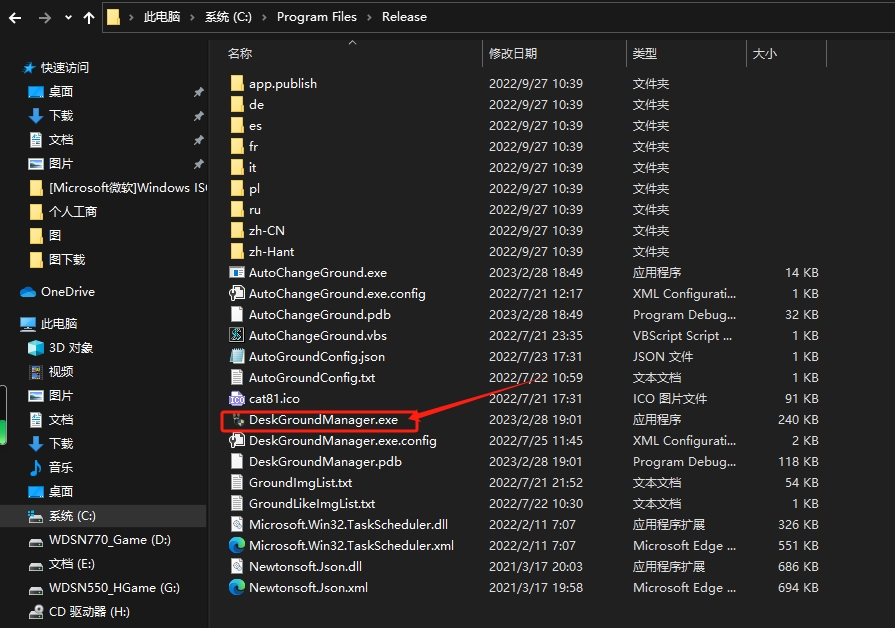Open recent locations dropdown arrow
Image resolution: width=895 pixels, height=628 pixels.
(x=68, y=18)
